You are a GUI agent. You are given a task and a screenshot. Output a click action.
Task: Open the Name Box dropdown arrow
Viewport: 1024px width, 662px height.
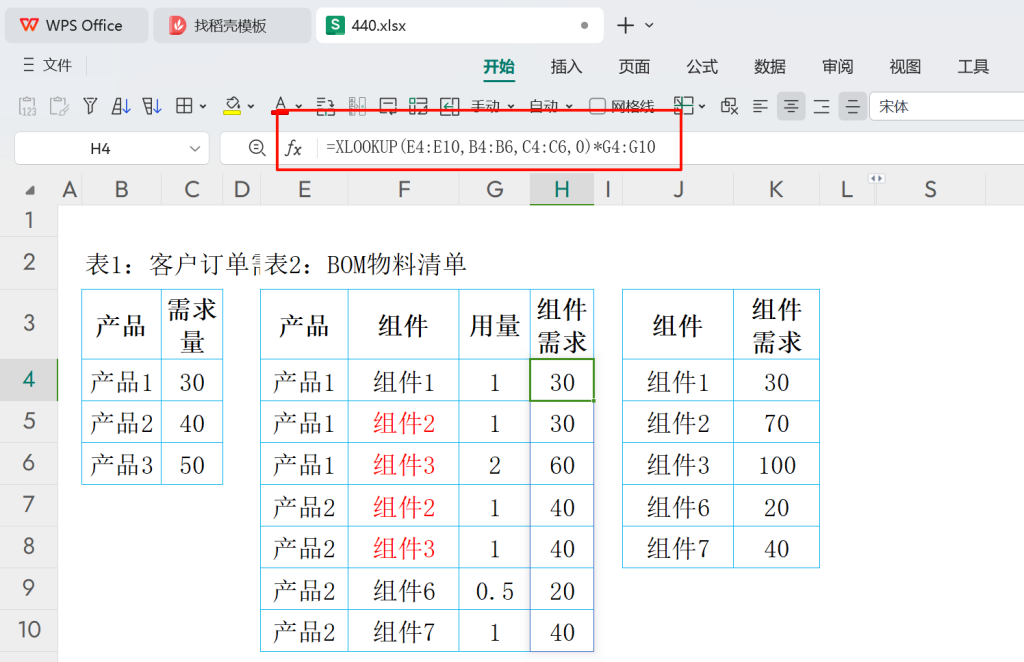coord(194,149)
